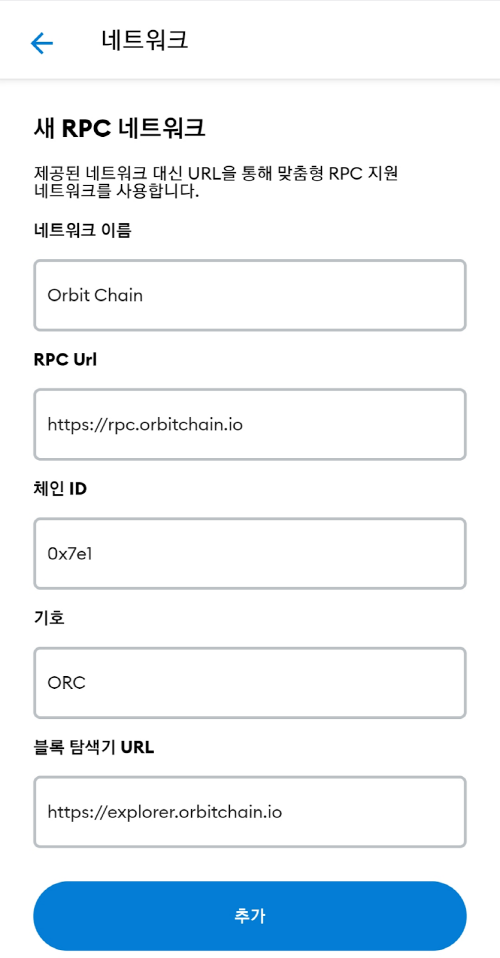Screen dimensions: 500x958
Task: Place cursor after the Orbit Chain text
Action: 144,296
